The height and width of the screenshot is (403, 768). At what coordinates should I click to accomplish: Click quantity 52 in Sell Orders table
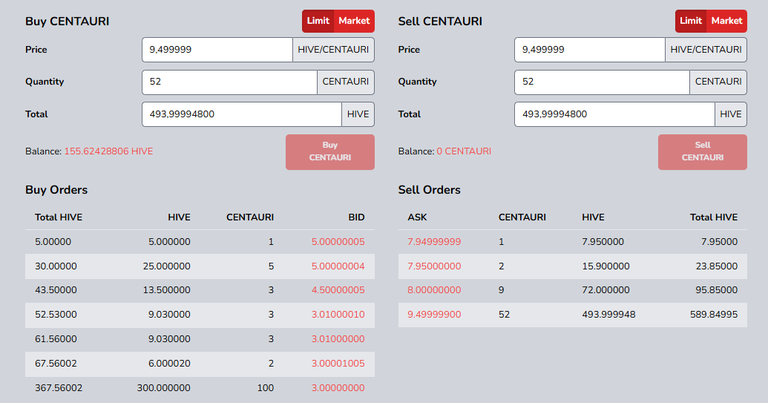tap(504, 314)
